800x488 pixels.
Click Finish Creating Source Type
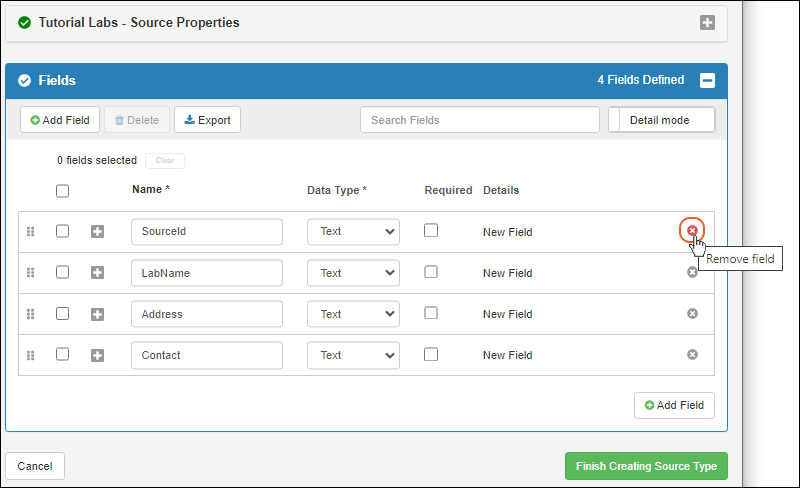(646, 466)
